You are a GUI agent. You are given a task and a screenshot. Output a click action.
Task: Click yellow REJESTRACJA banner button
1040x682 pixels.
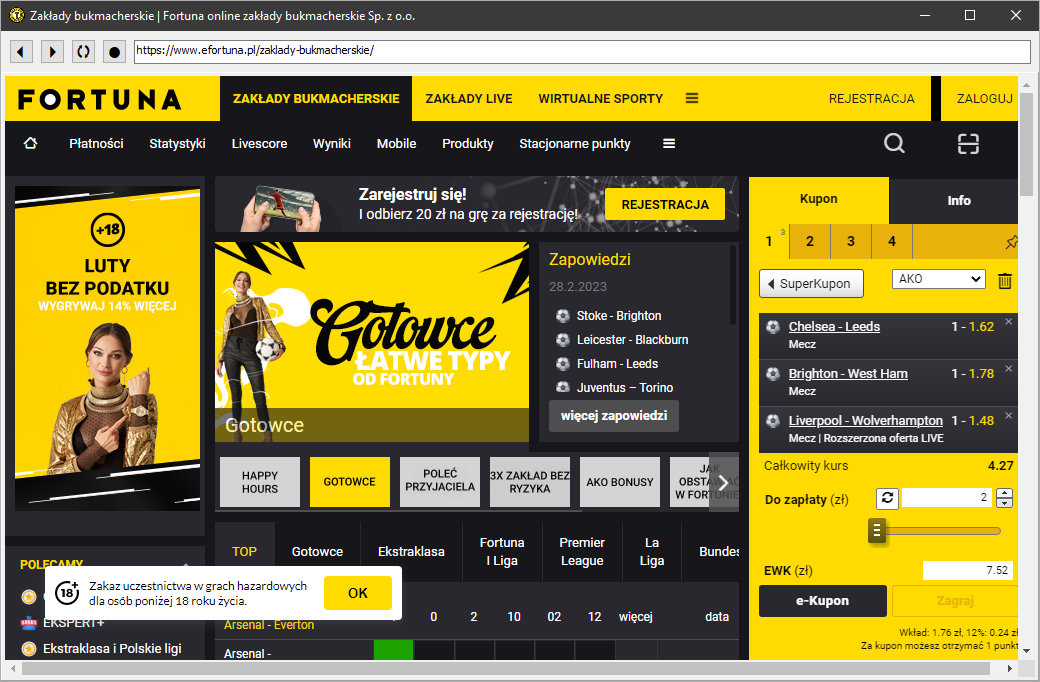tap(665, 204)
